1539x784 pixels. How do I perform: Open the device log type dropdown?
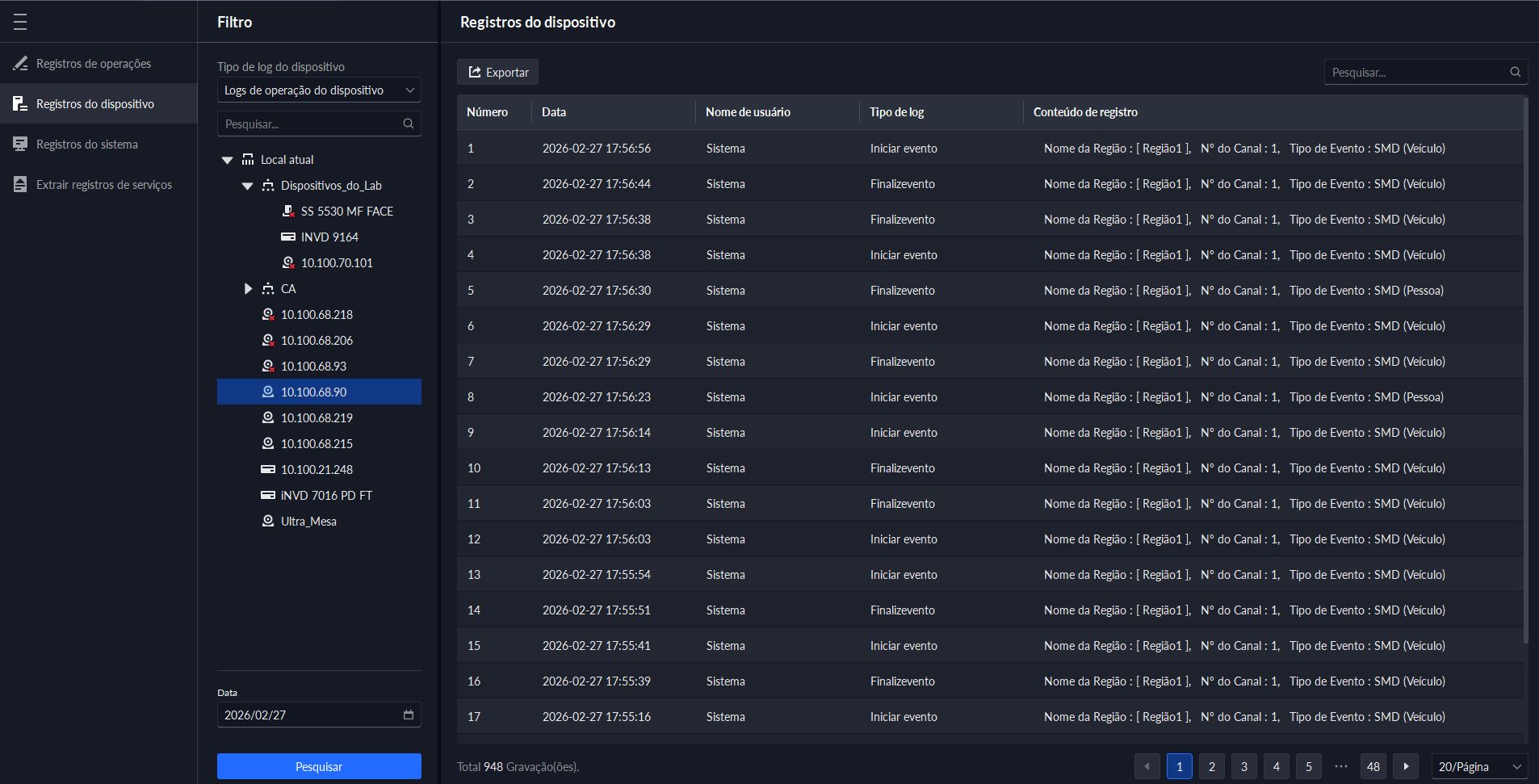pyautogui.click(x=319, y=90)
